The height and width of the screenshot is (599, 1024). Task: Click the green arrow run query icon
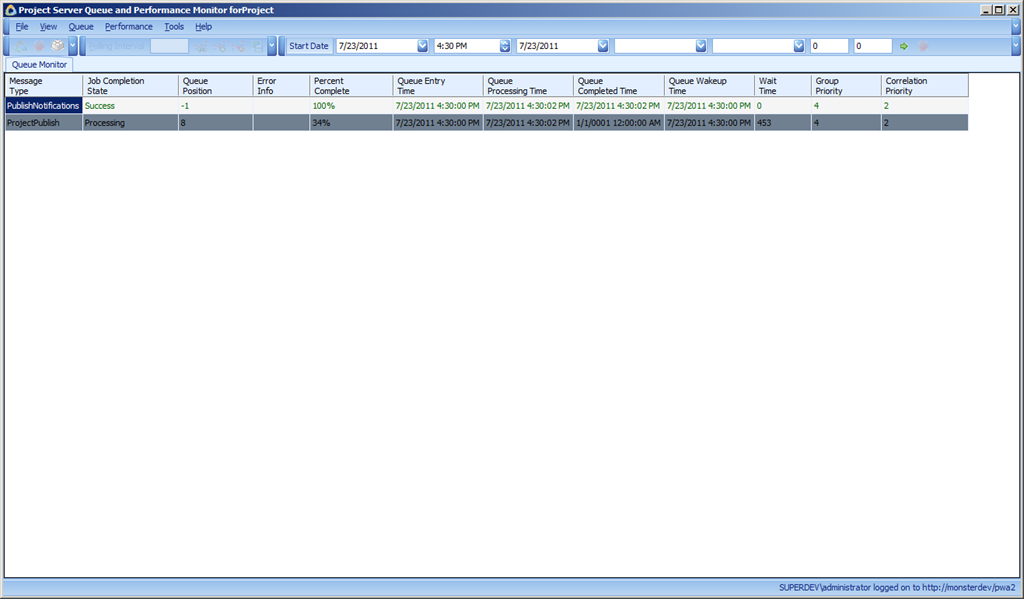point(904,46)
